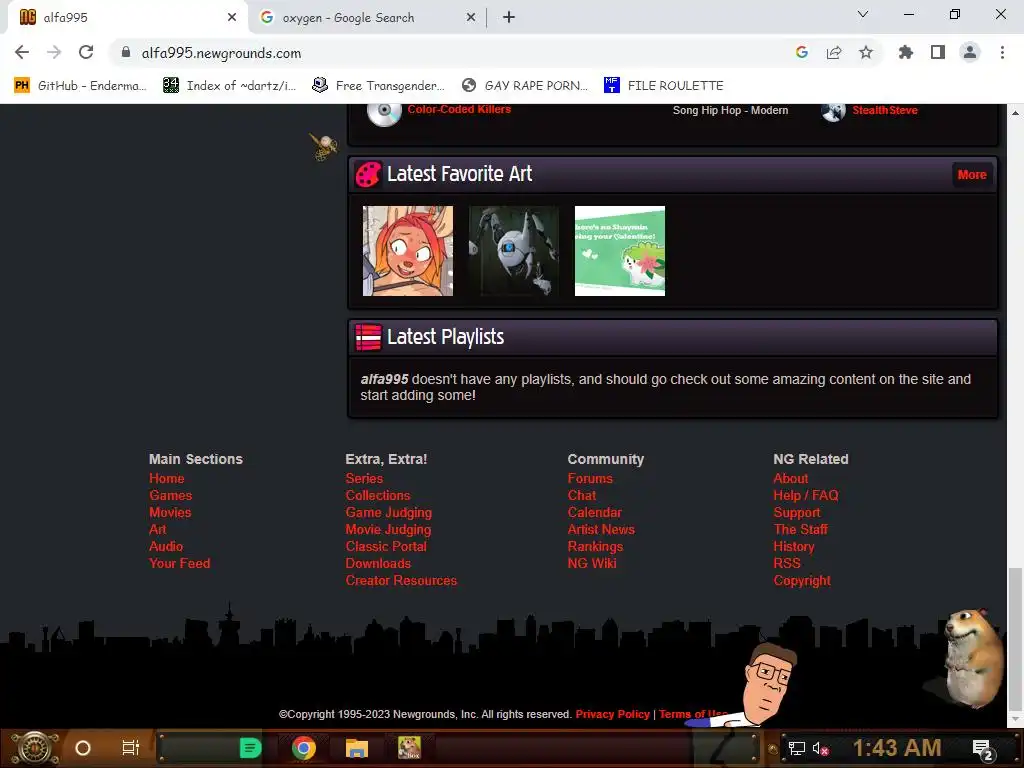Open the FILE ROULETTE bookmark
The width and height of the screenshot is (1024, 768).
click(x=664, y=86)
